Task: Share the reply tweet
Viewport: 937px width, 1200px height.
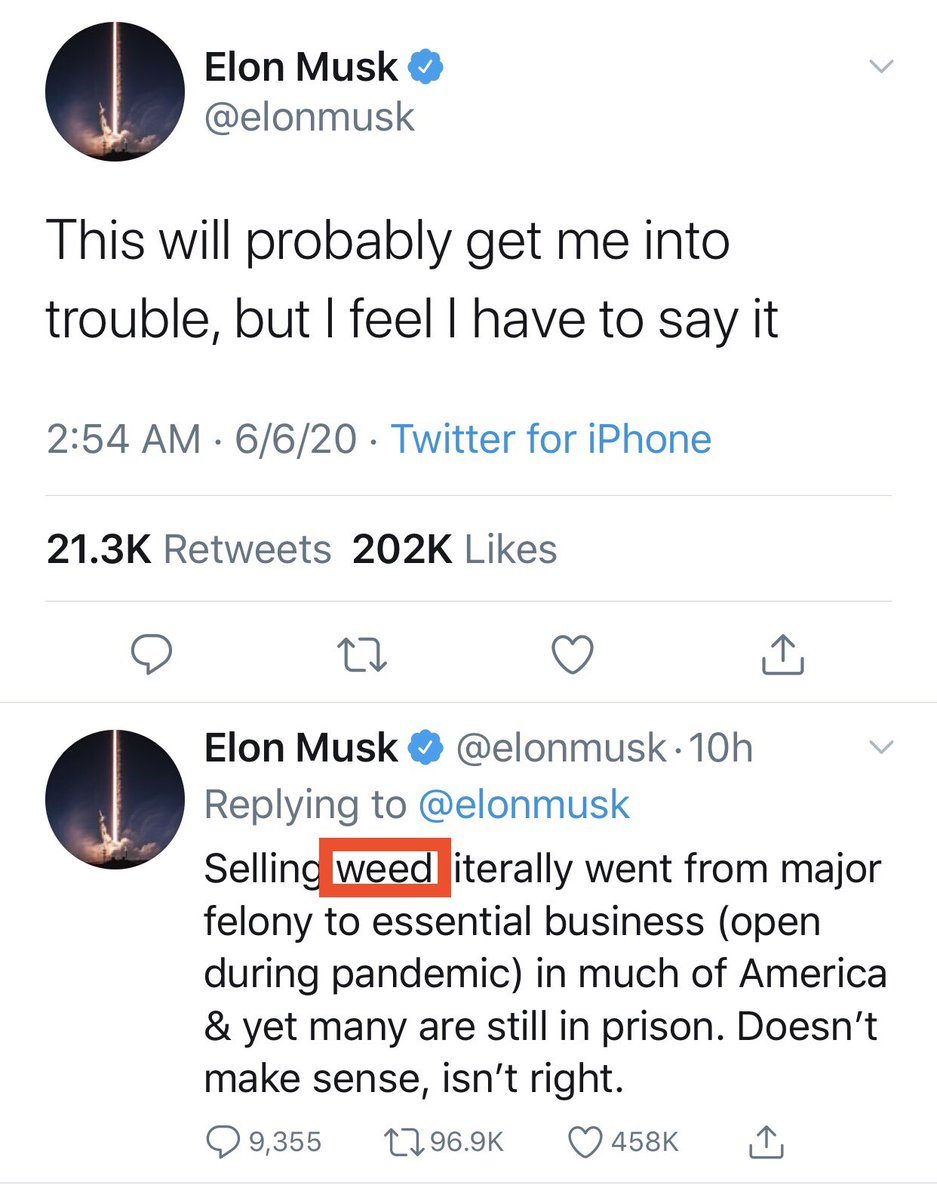Action: (x=763, y=1140)
